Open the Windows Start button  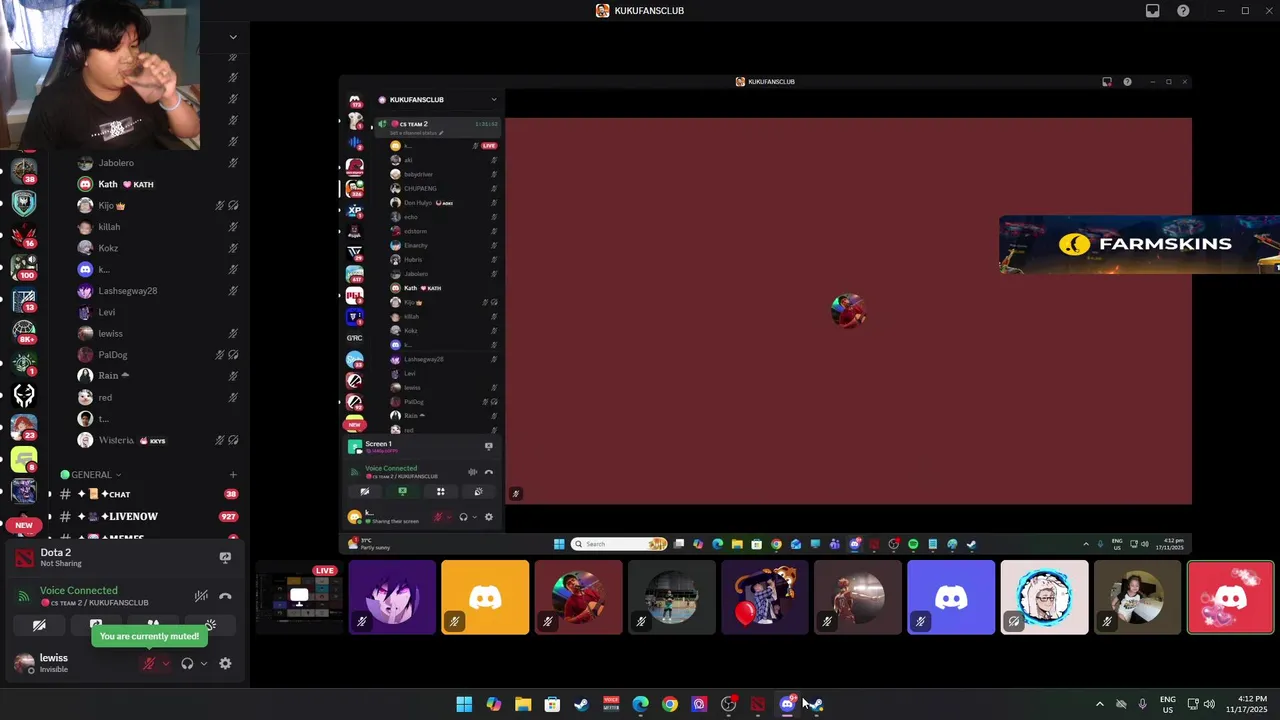(464, 704)
